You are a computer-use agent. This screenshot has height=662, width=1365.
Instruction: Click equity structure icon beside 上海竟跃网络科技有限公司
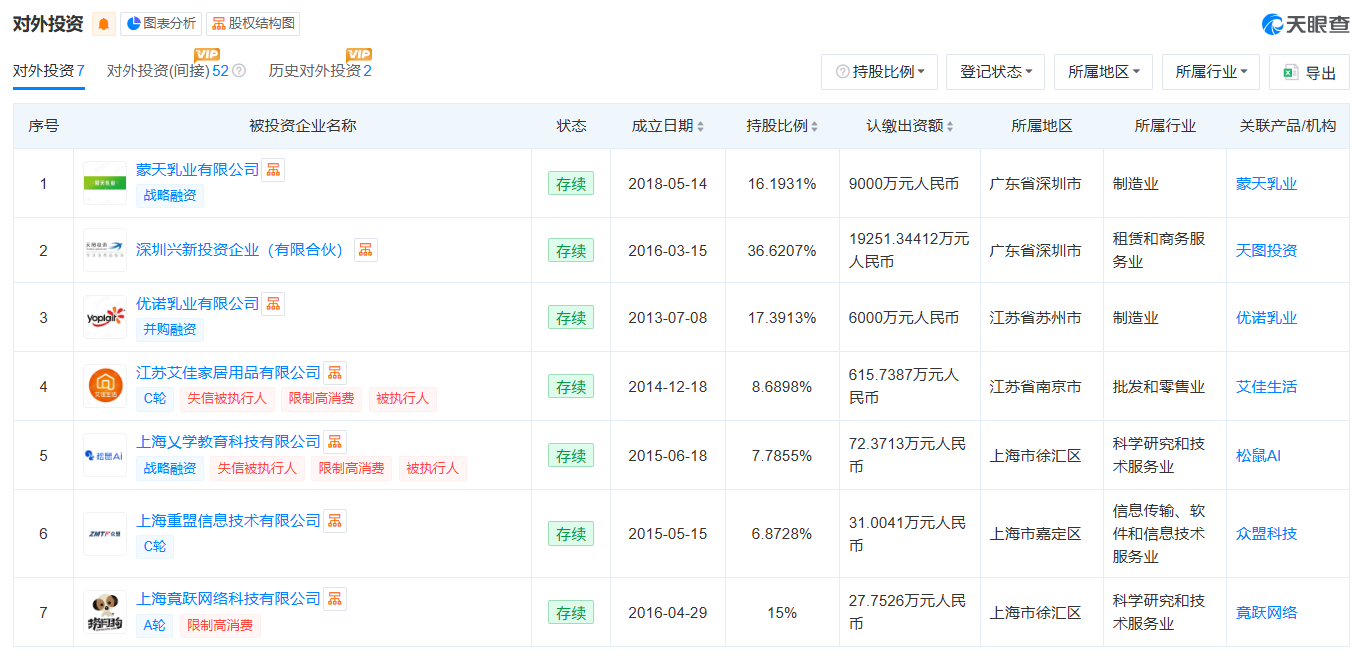pos(335,599)
